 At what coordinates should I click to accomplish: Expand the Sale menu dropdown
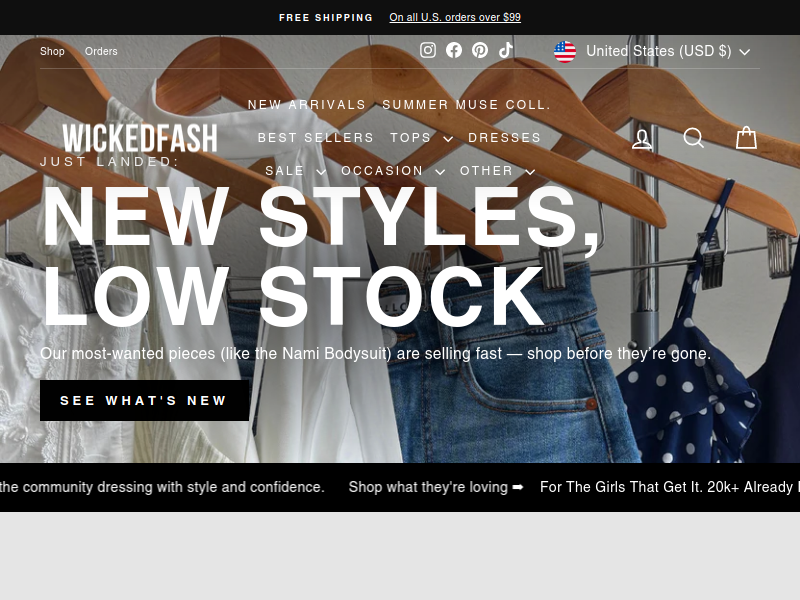coord(295,171)
